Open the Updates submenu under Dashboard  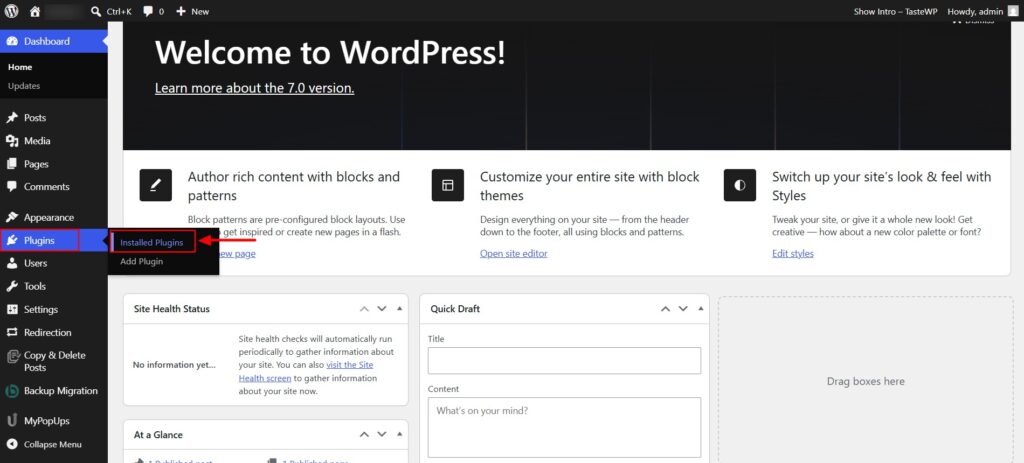(x=24, y=86)
